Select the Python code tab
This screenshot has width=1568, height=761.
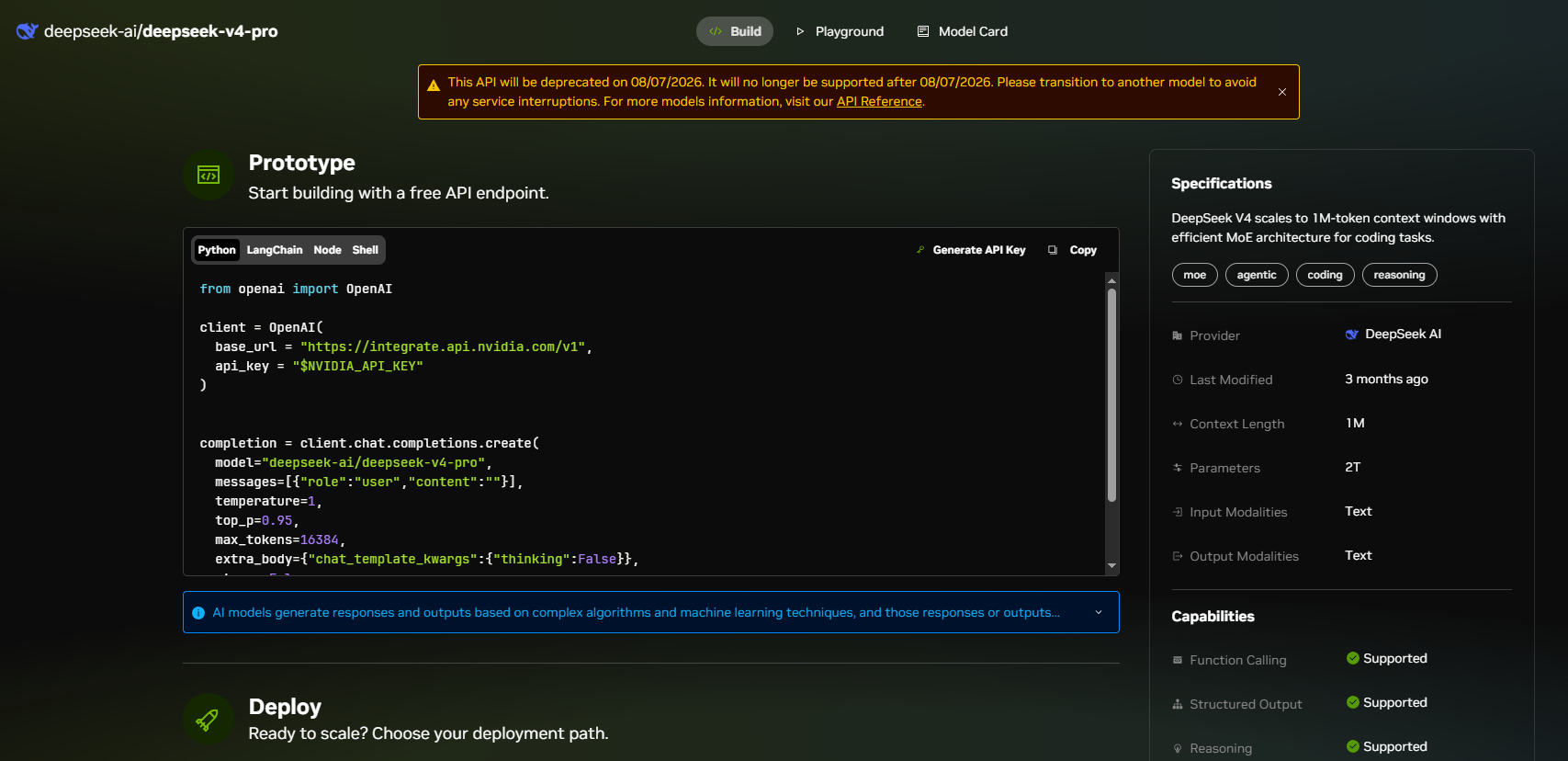coord(217,250)
